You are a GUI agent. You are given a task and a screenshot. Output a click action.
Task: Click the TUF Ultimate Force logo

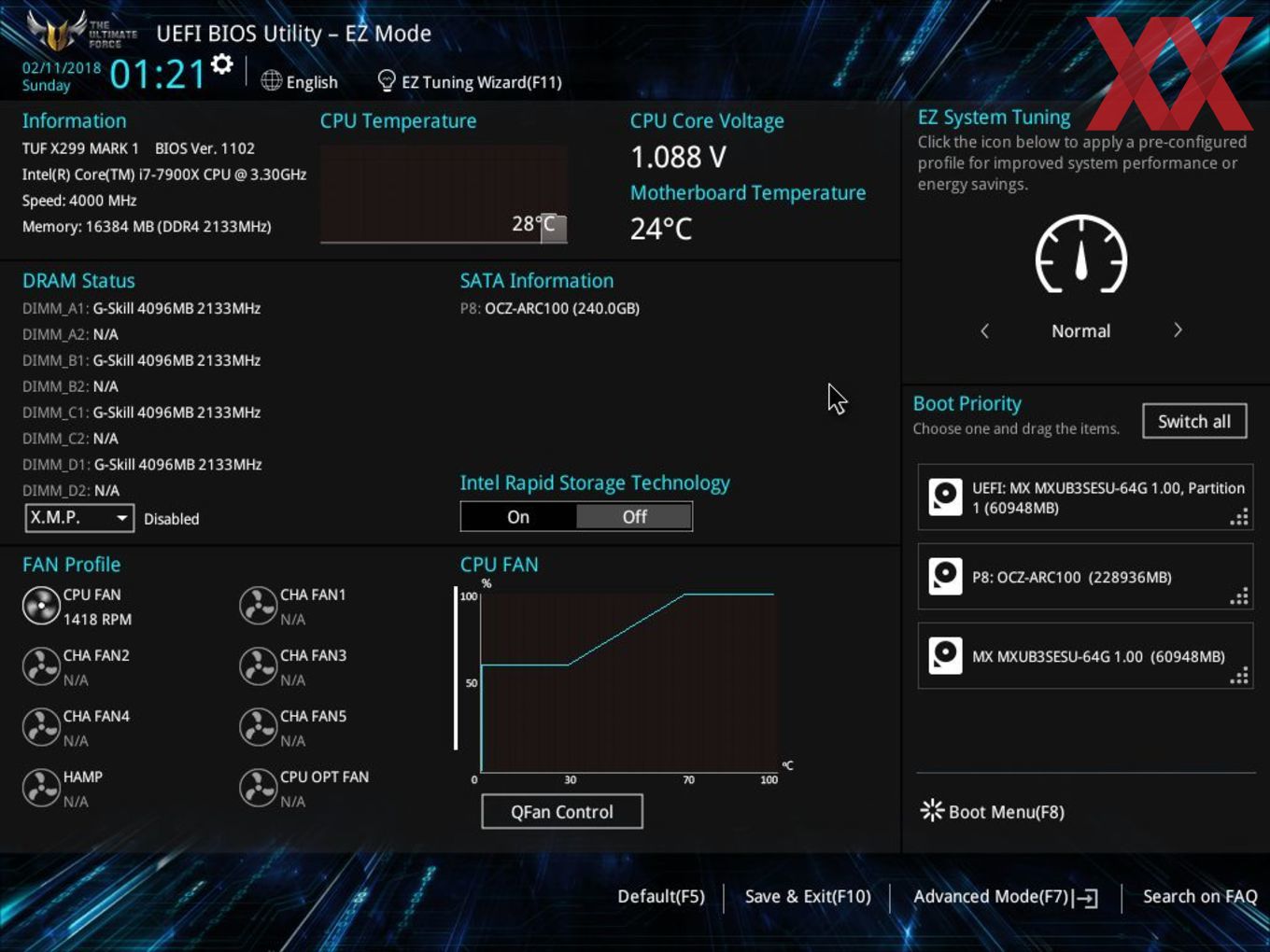(81, 30)
